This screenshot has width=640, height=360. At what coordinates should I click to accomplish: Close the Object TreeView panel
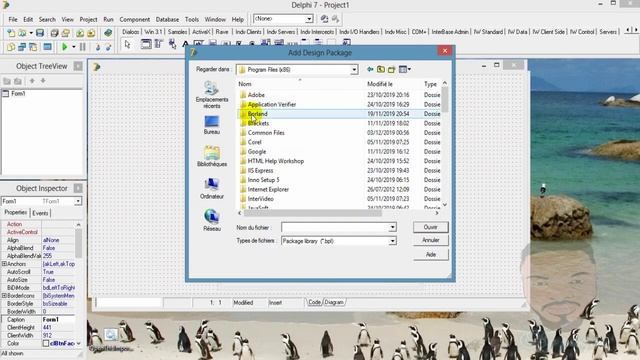(78, 66)
